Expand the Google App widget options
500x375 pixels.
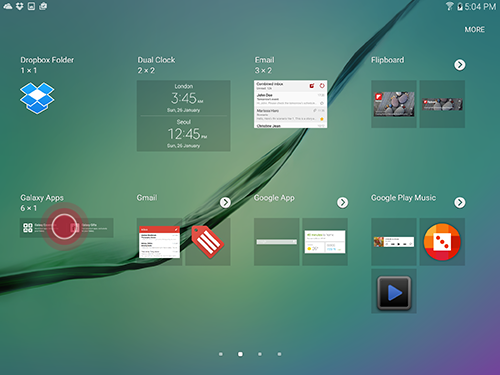pos(342,202)
